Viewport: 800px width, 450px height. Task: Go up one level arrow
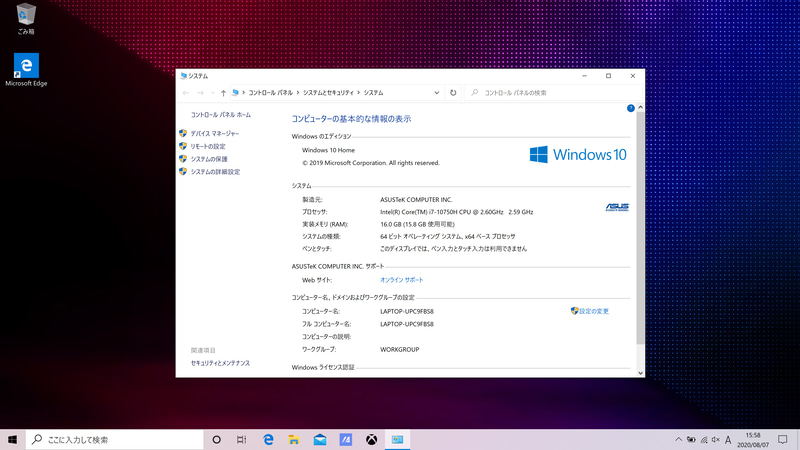223,93
